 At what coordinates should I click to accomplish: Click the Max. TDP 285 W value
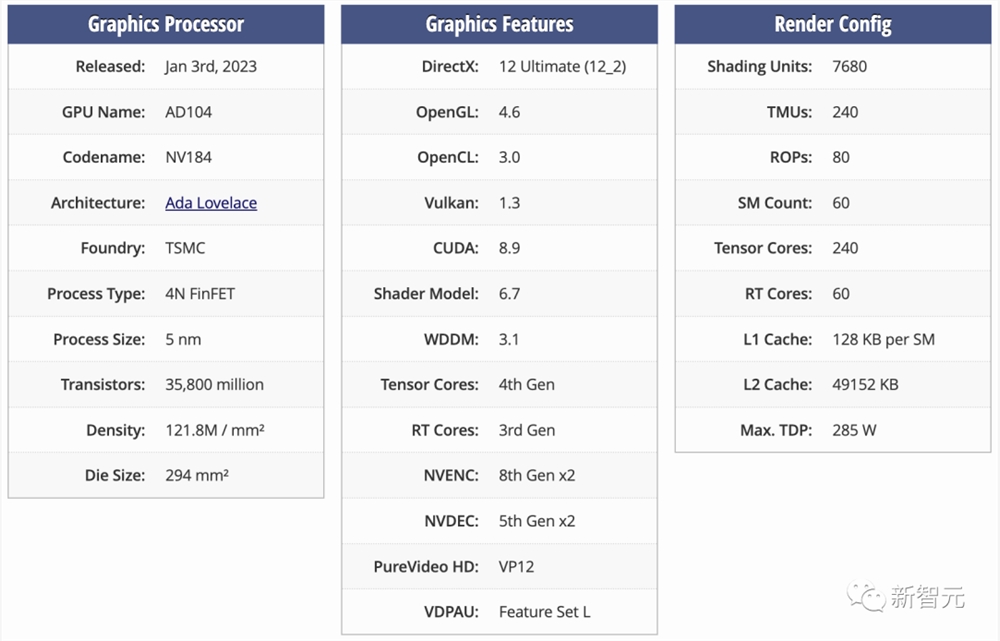pos(854,430)
